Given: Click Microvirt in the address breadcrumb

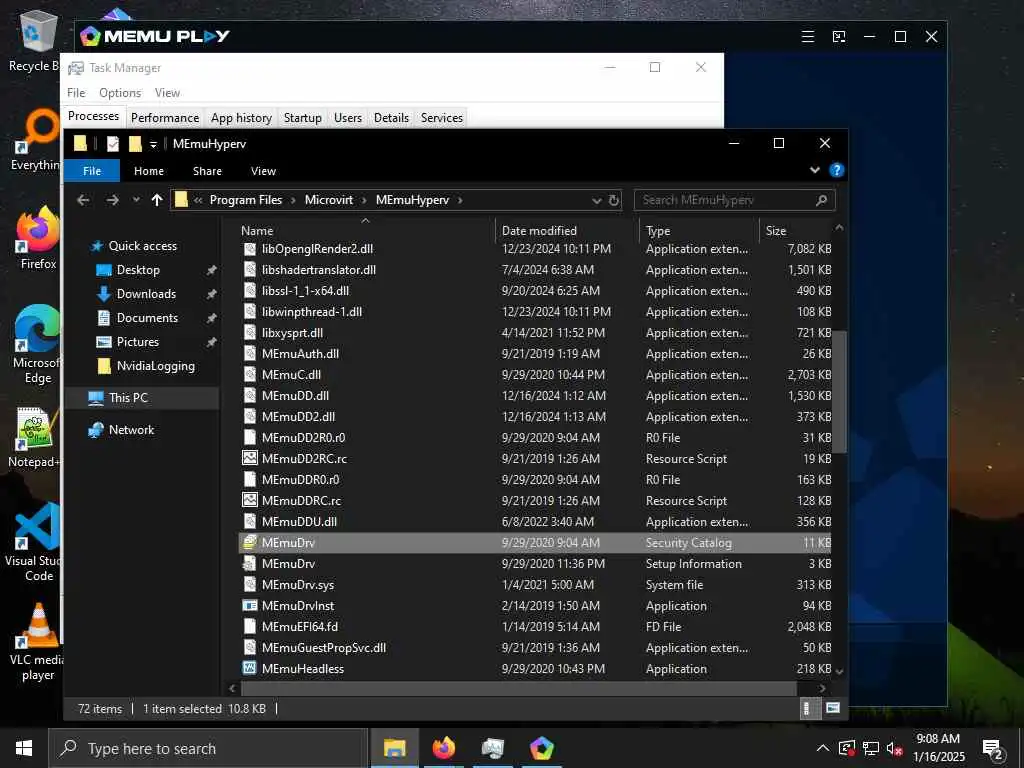Looking at the screenshot, I should [x=328, y=200].
